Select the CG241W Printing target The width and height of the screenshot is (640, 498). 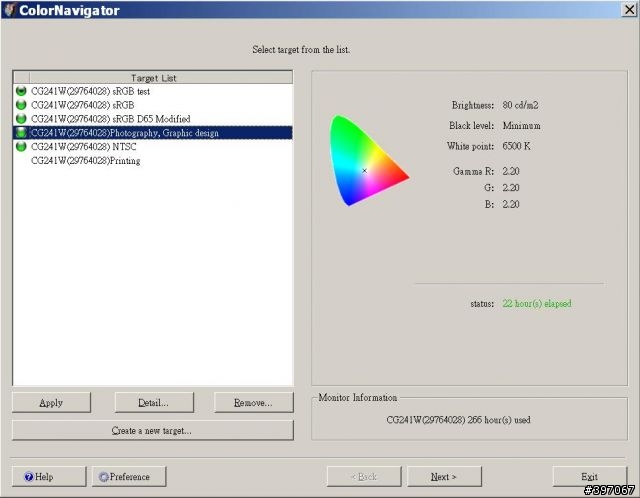click(x=153, y=160)
